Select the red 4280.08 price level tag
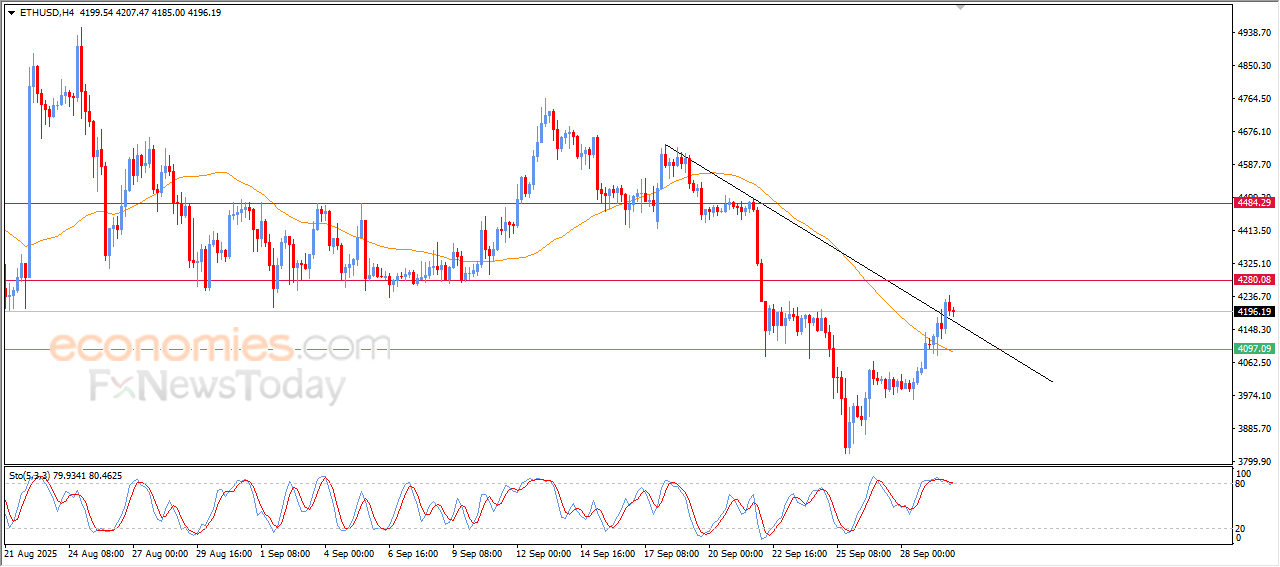 pyautogui.click(x=1253, y=280)
